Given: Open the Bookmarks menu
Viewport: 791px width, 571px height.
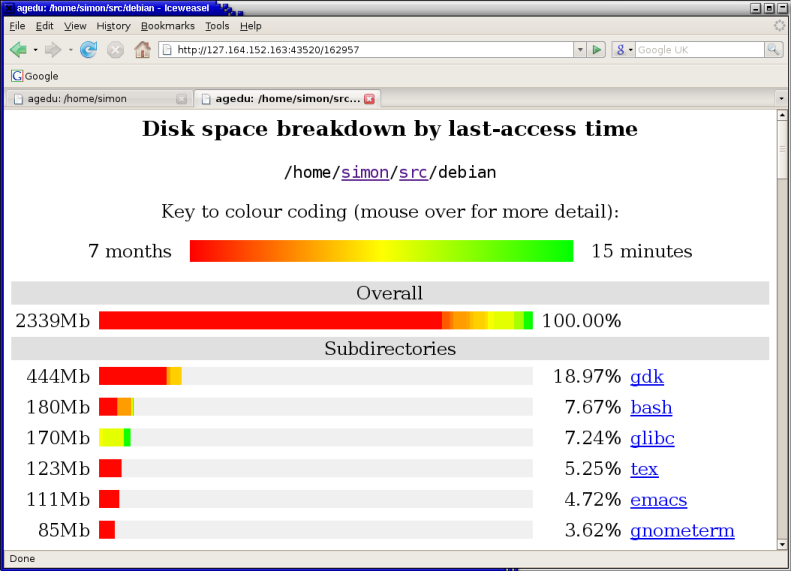Looking at the screenshot, I should (167, 26).
